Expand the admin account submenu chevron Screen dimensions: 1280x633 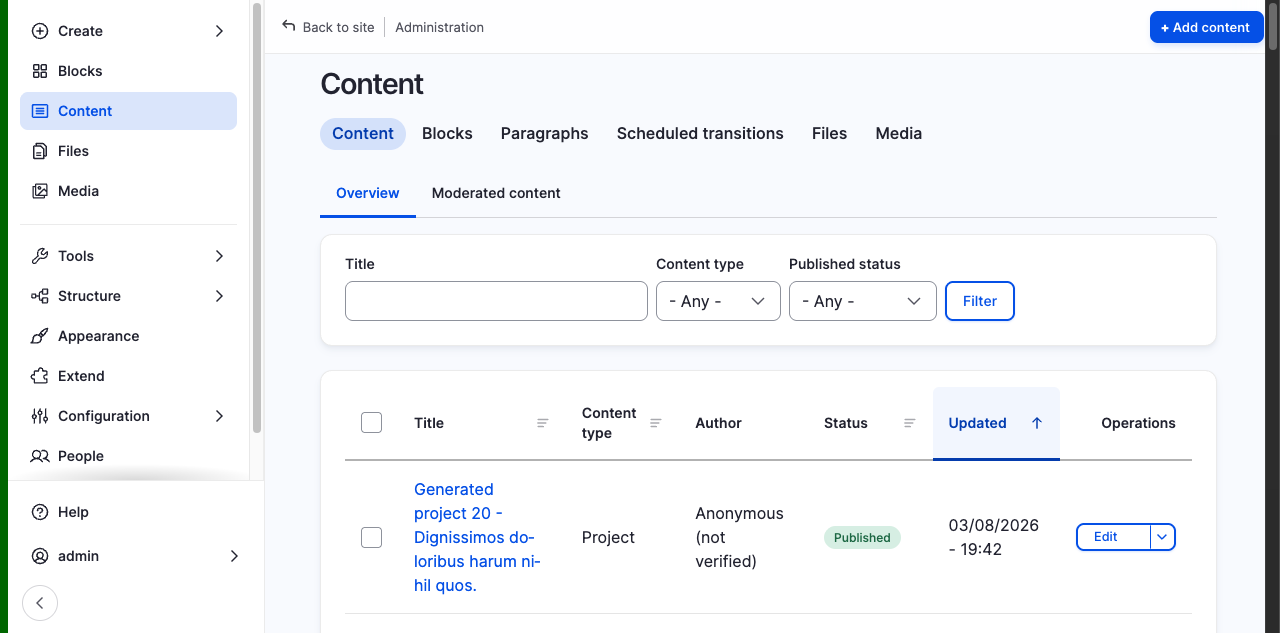click(234, 556)
